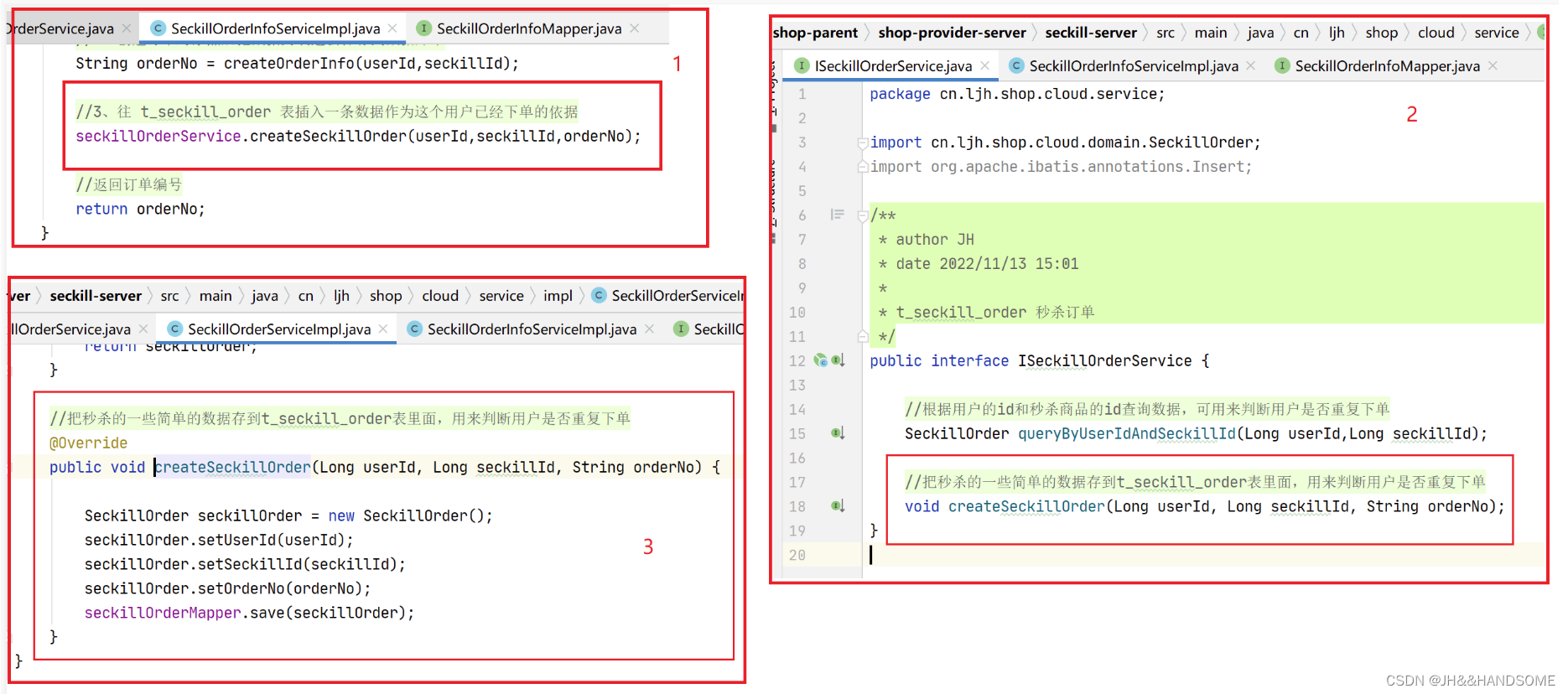The image size is (1568, 694).
Task: Click the cloud breadcrumb in the shop-parent path
Action: 1436,33
